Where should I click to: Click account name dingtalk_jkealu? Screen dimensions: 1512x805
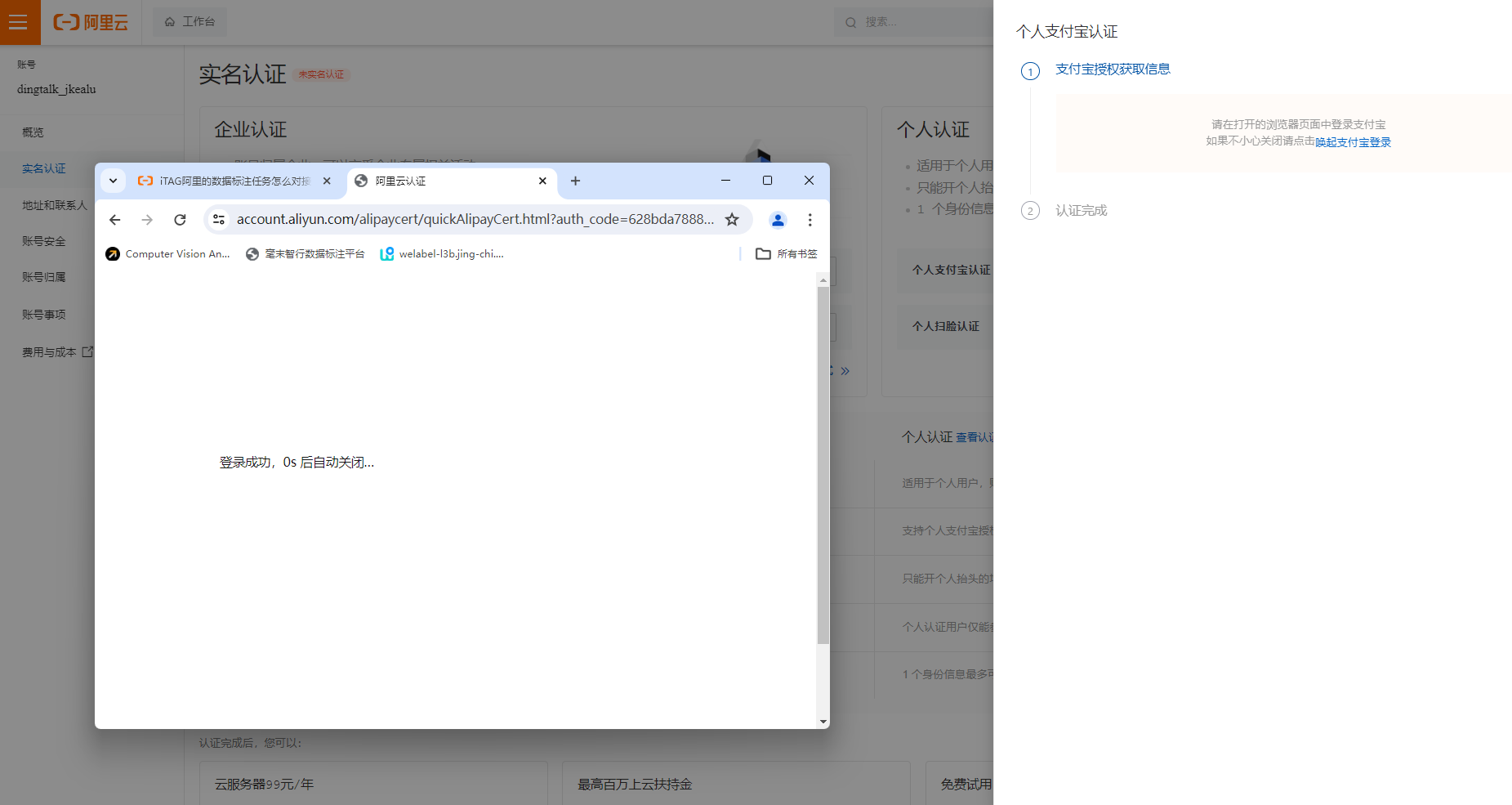pyautogui.click(x=56, y=89)
